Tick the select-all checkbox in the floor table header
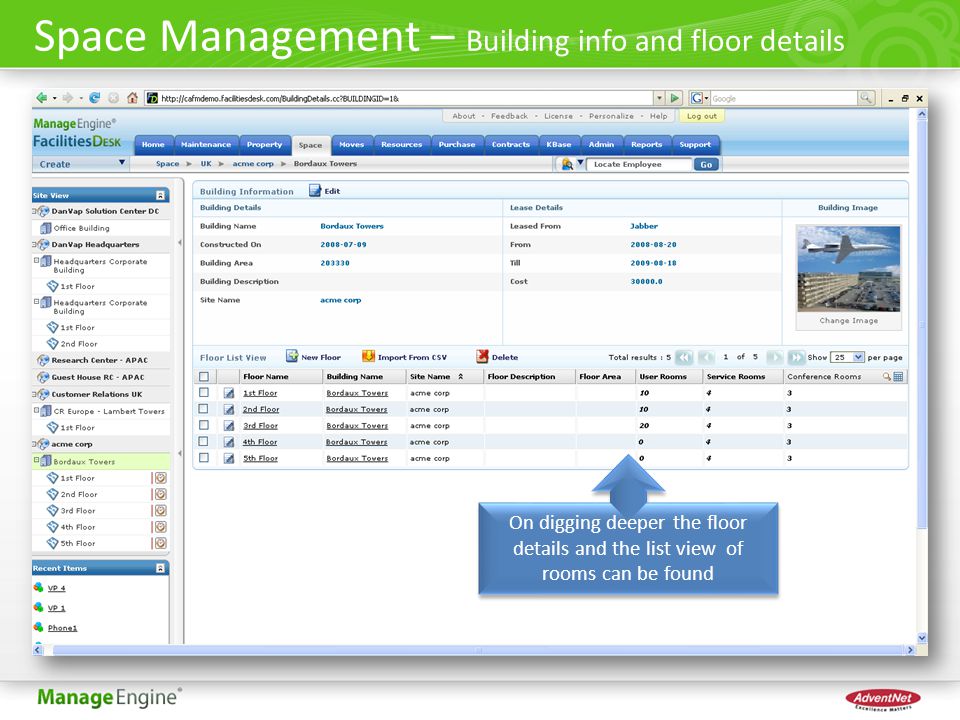This screenshot has width=960, height=720. click(204, 377)
